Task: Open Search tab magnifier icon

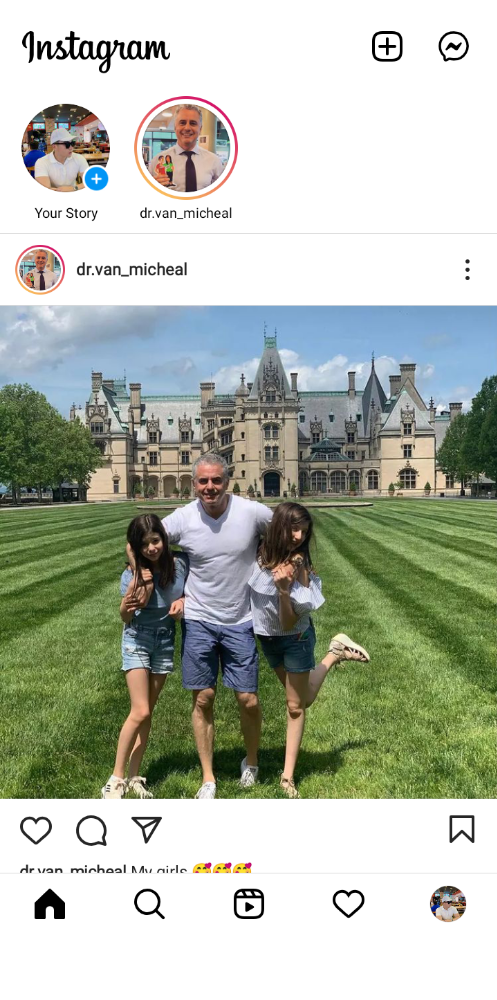Action: pyautogui.click(x=149, y=904)
